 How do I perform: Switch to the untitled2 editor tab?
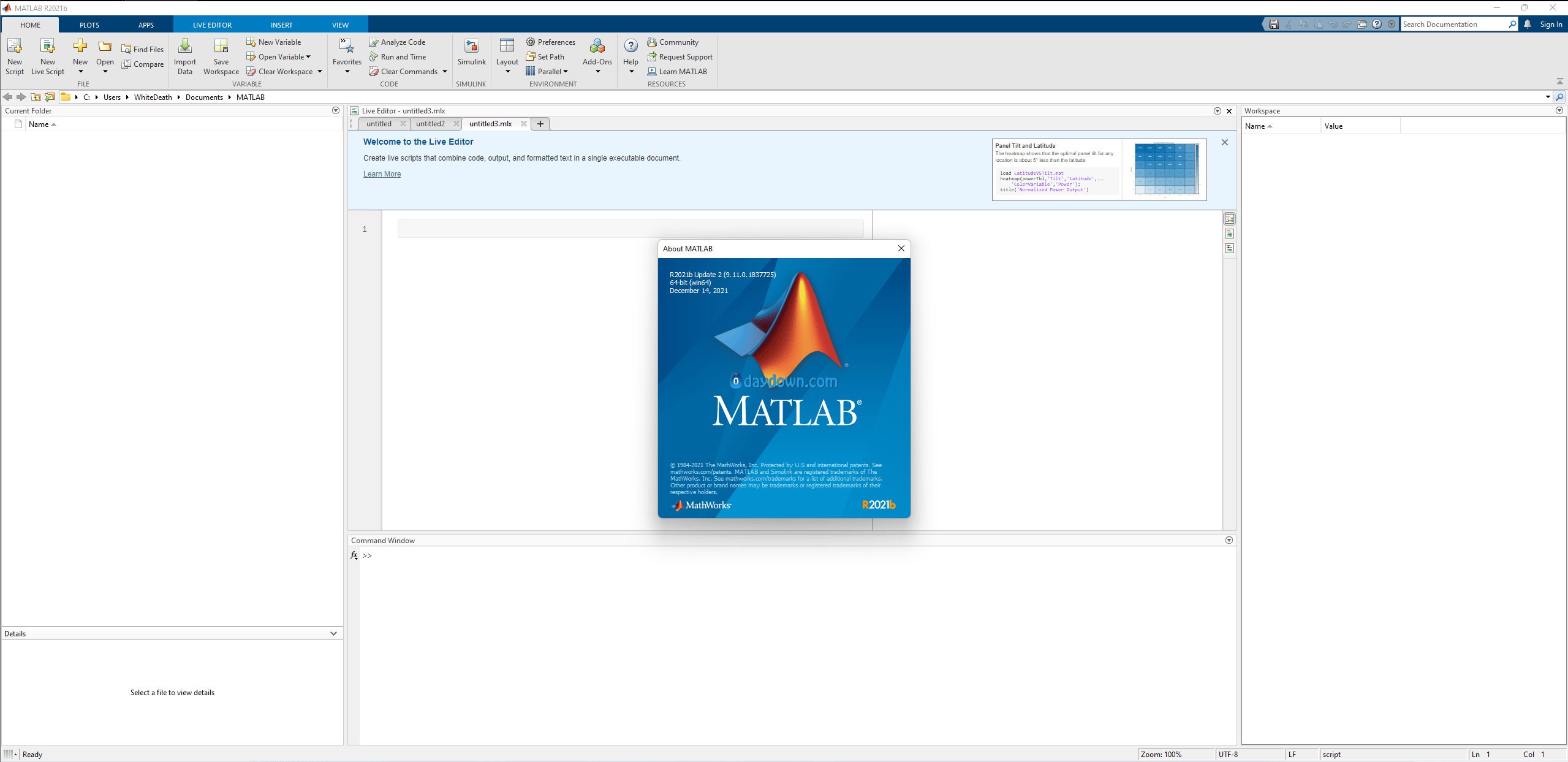tap(431, 123)
